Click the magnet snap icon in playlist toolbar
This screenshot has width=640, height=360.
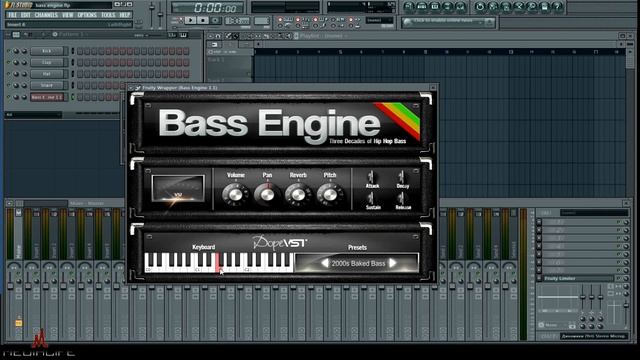218,36
